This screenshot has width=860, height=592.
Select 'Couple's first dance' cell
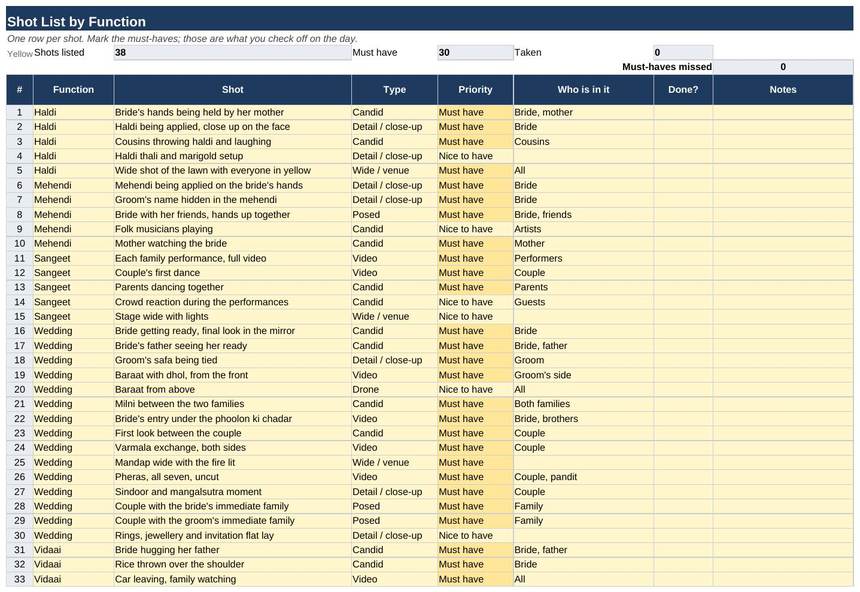click(x=233, y=273)
